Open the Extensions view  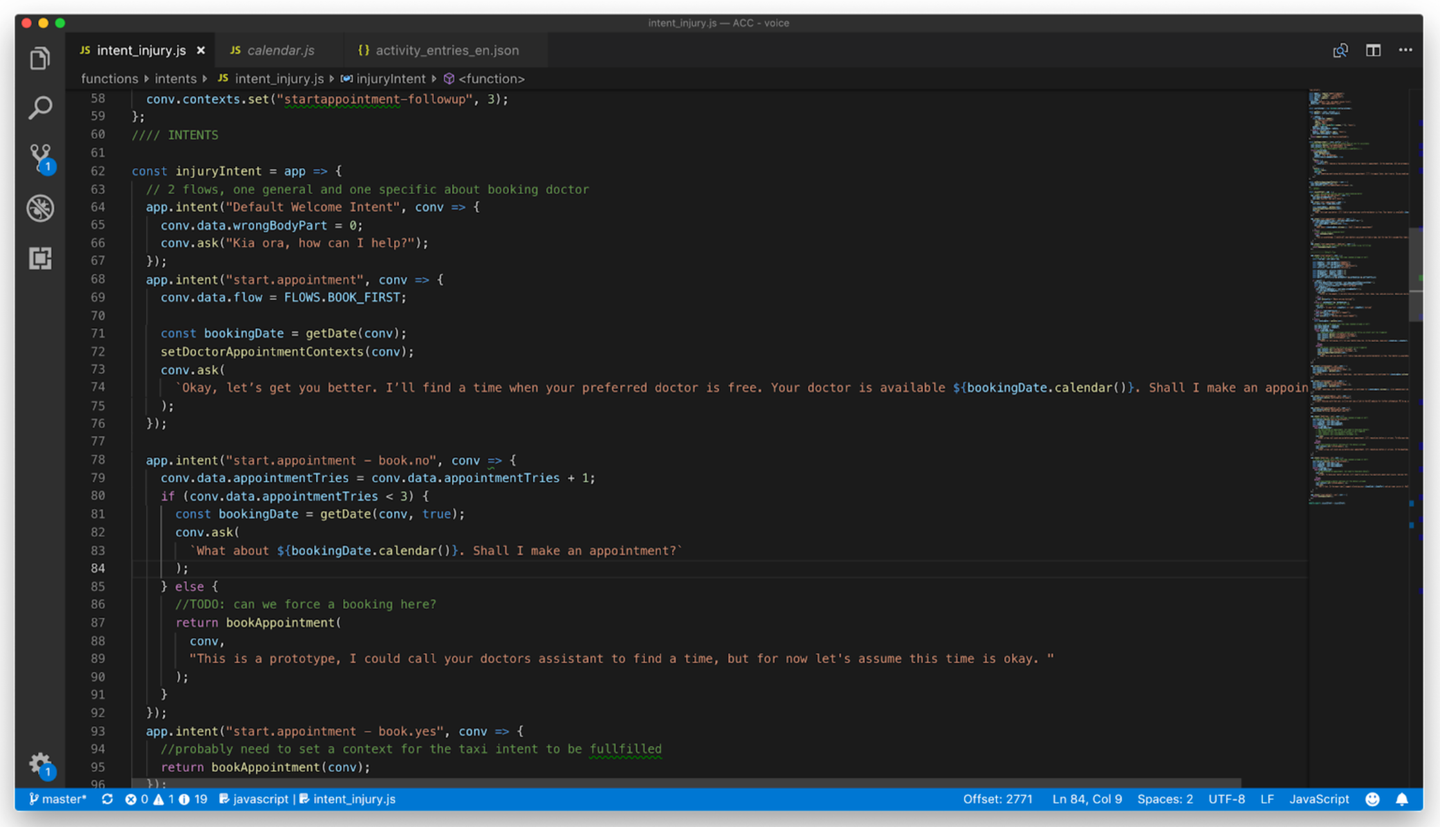pos(40,258)
